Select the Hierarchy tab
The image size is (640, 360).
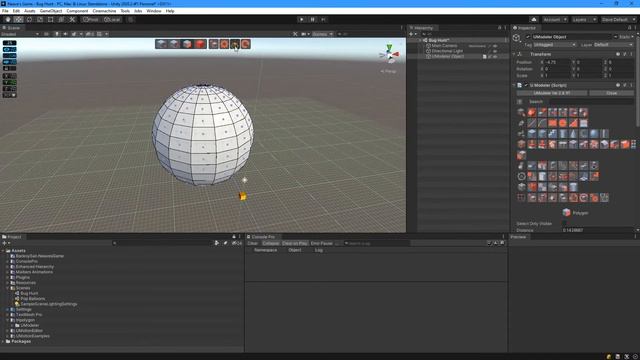click(x=422, y=28)
